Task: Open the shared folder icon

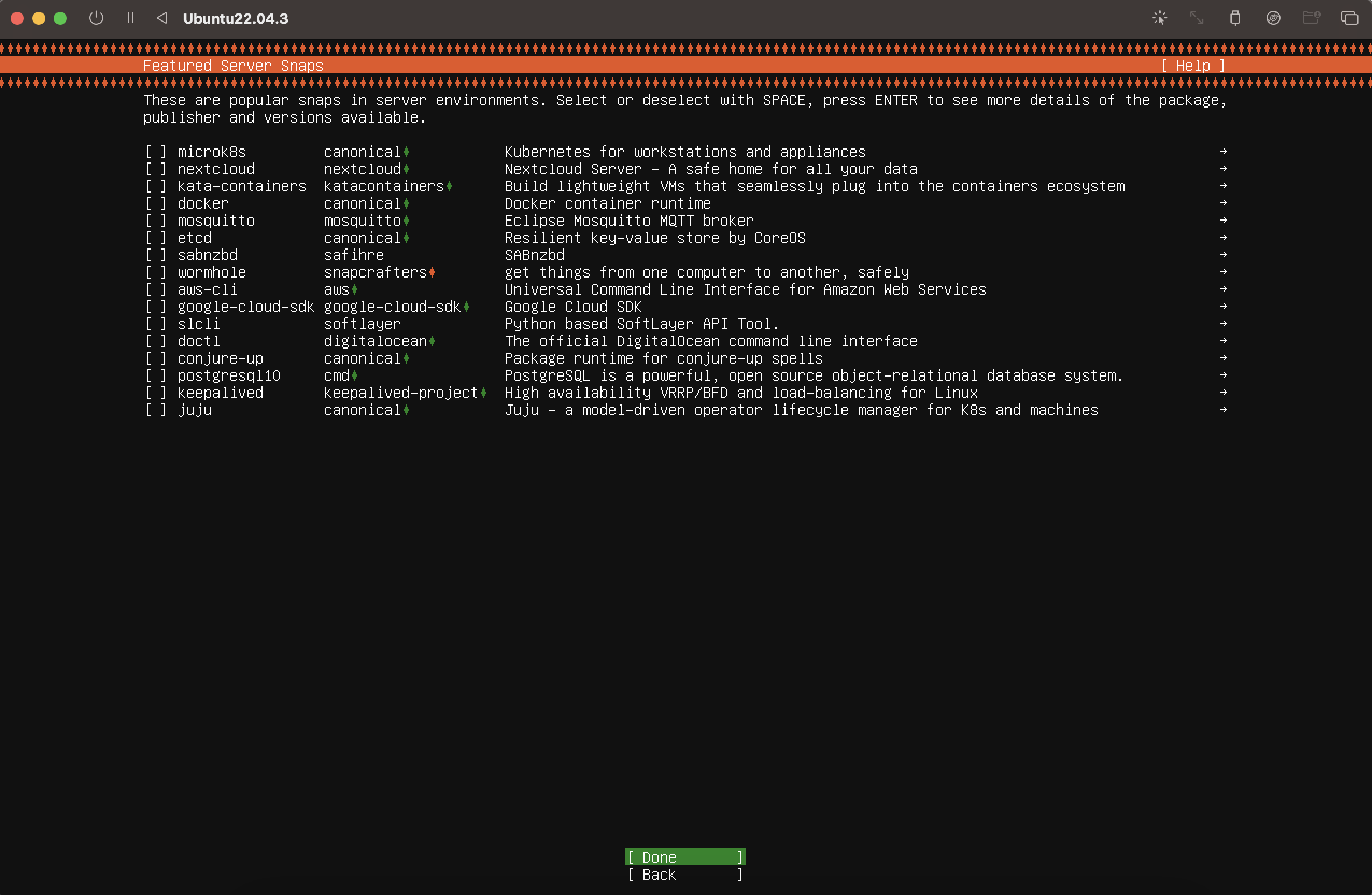Action: [1311, 18]
